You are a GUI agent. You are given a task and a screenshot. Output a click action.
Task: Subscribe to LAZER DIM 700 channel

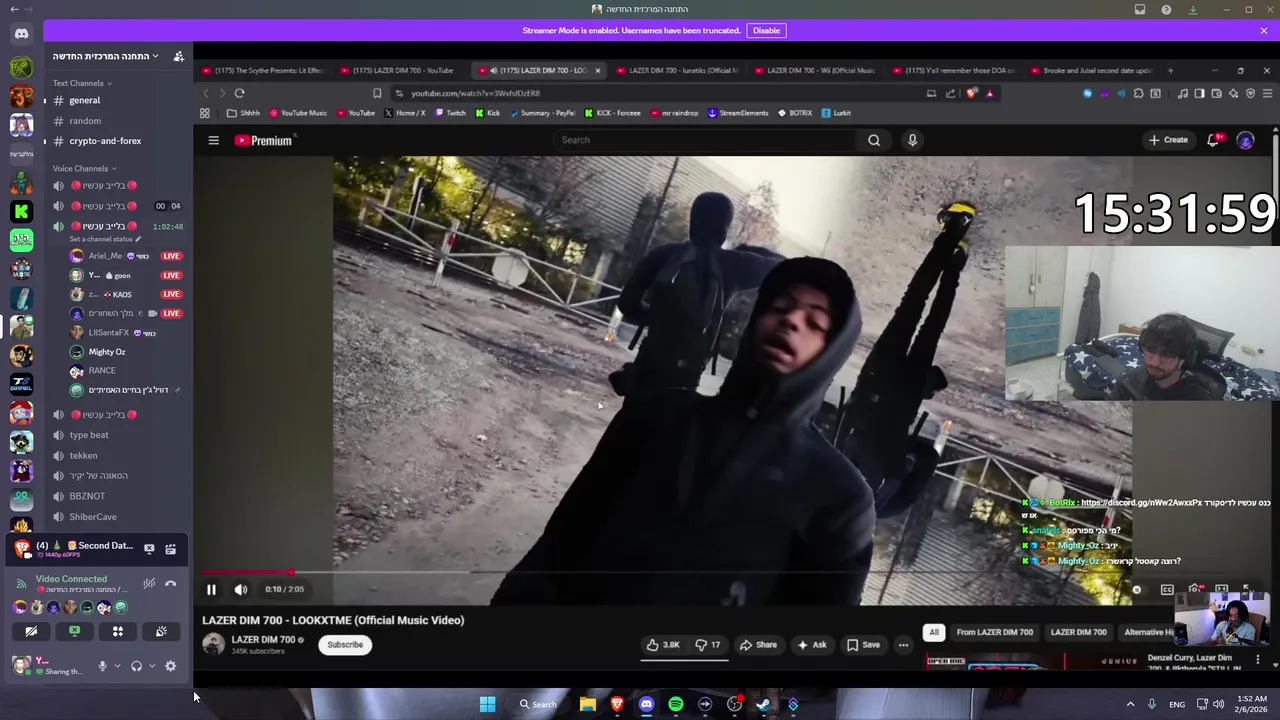click(345, 645)
